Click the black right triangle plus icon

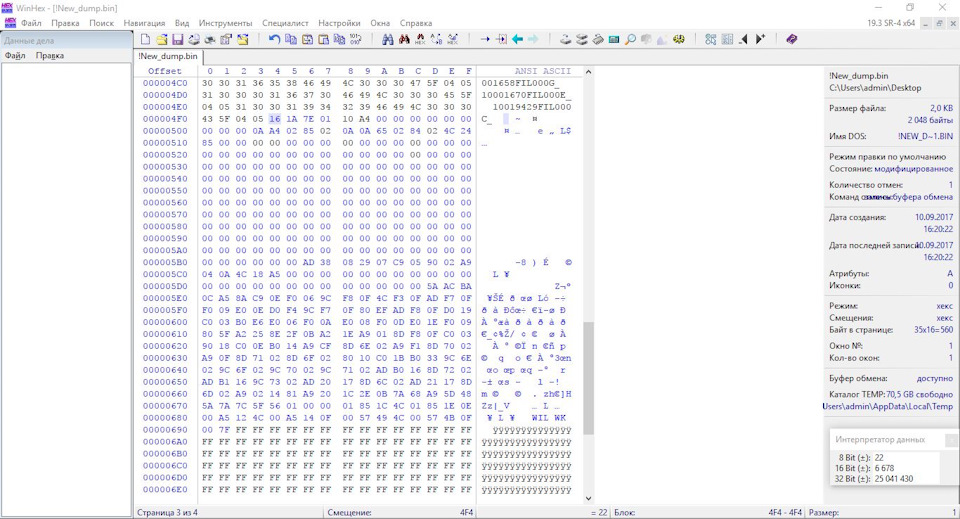tap(760, 39)
